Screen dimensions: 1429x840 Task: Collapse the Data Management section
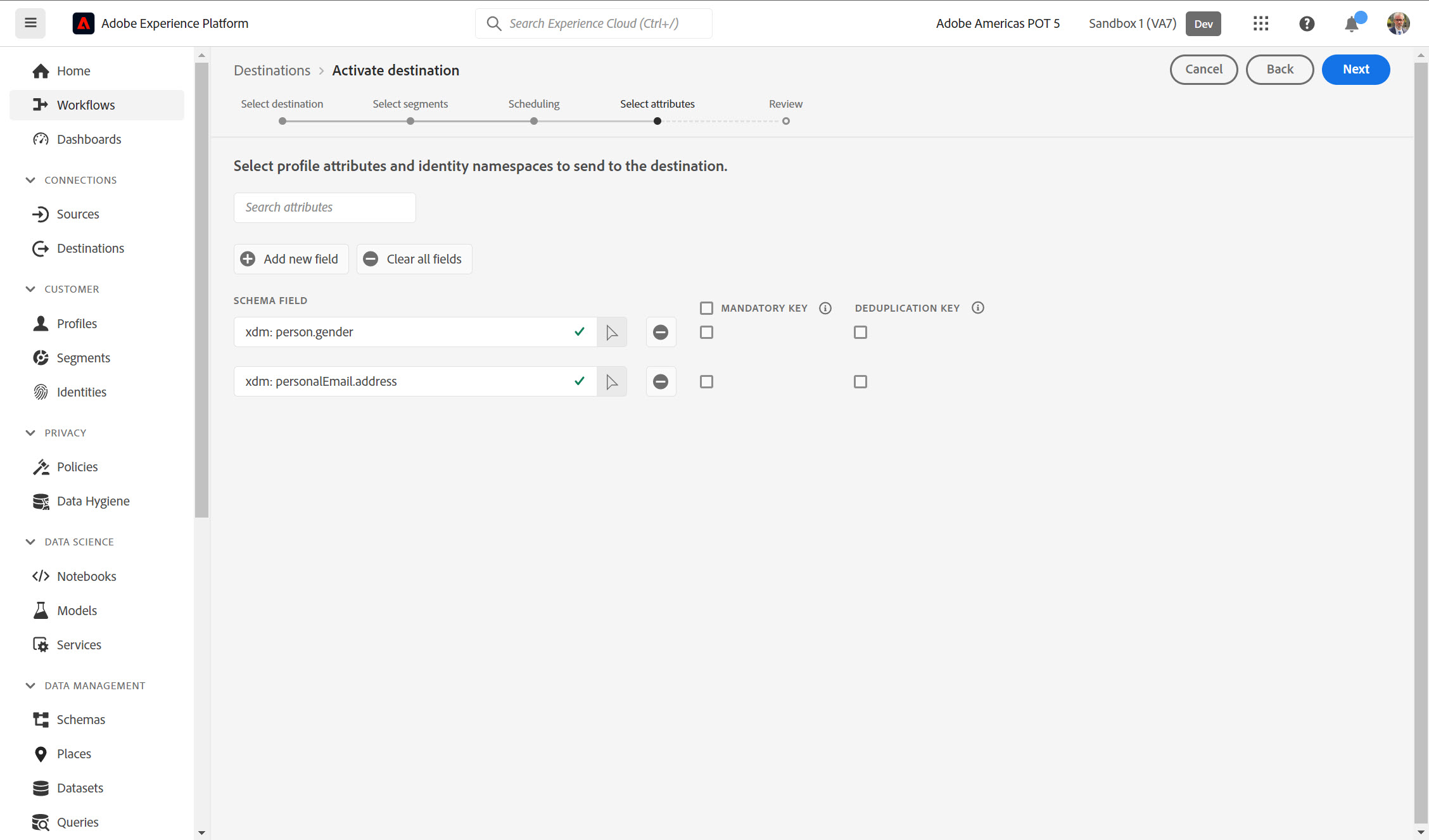pos(30,685)
